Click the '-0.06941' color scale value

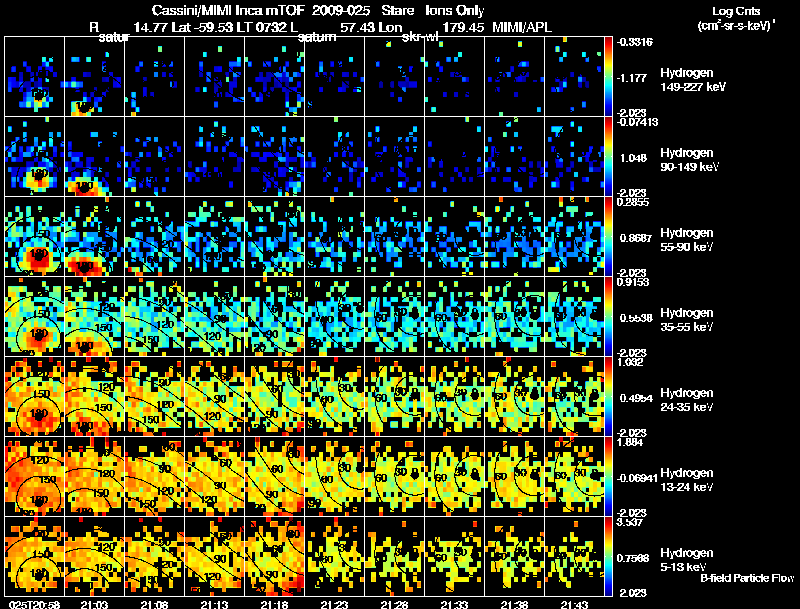point(637,478)
